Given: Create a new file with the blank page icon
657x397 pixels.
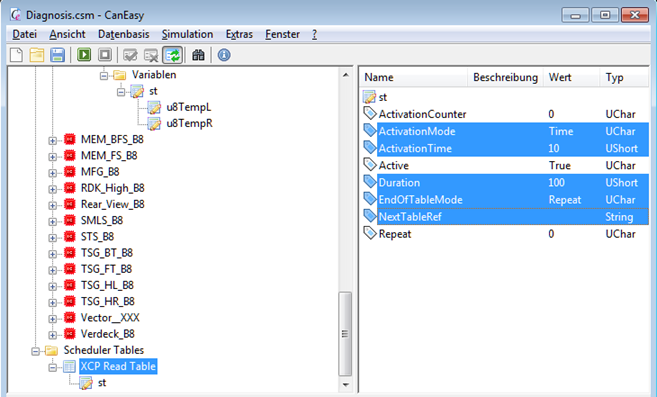Looking at the screenshot, I should [17, 55].
